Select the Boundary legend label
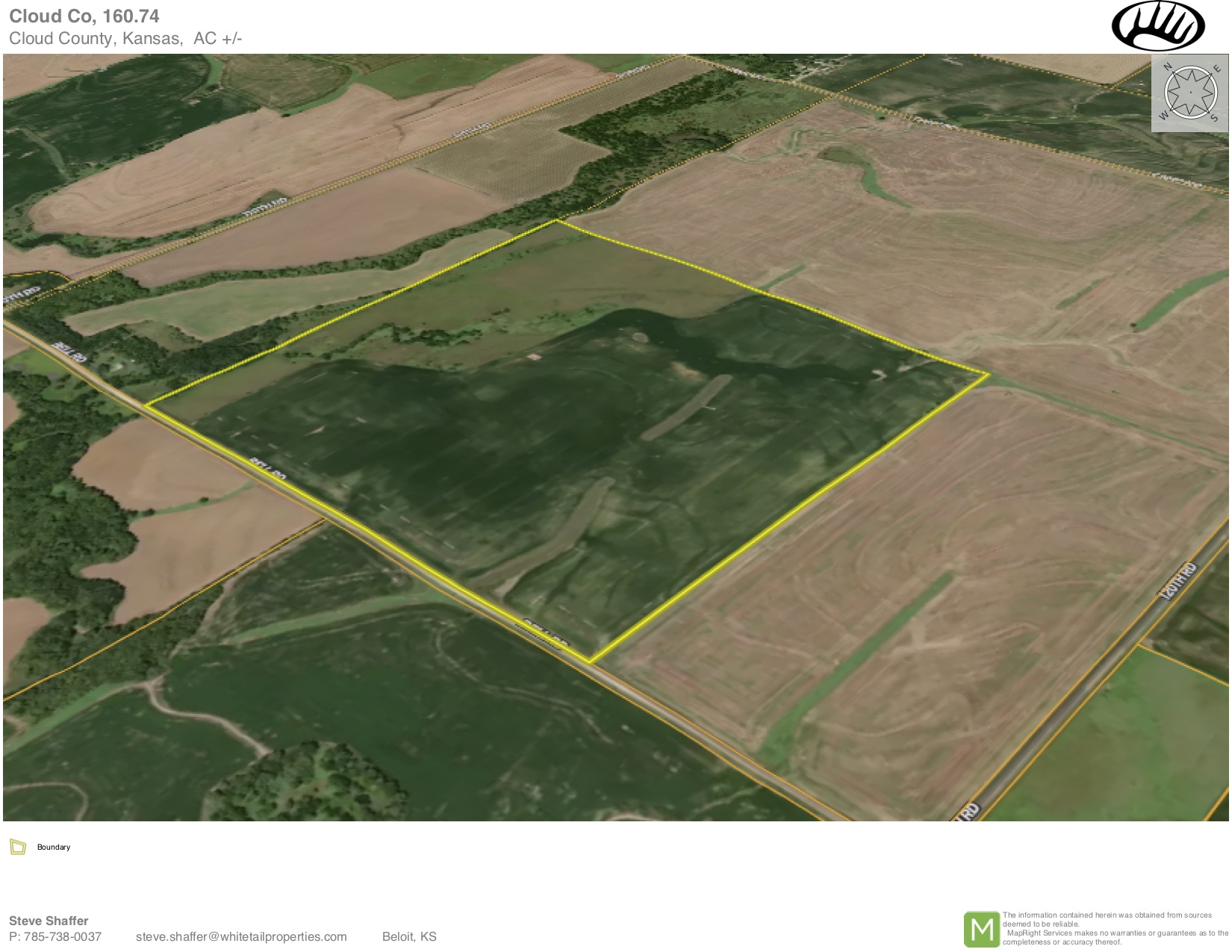This screenshot has height=952, width=1232. 54,847
